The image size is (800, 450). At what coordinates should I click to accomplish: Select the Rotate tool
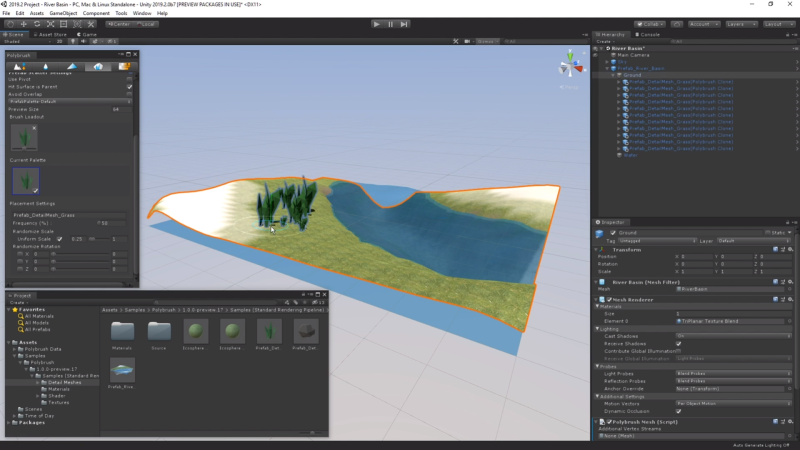pyautogui.click(x=37, y=24)
